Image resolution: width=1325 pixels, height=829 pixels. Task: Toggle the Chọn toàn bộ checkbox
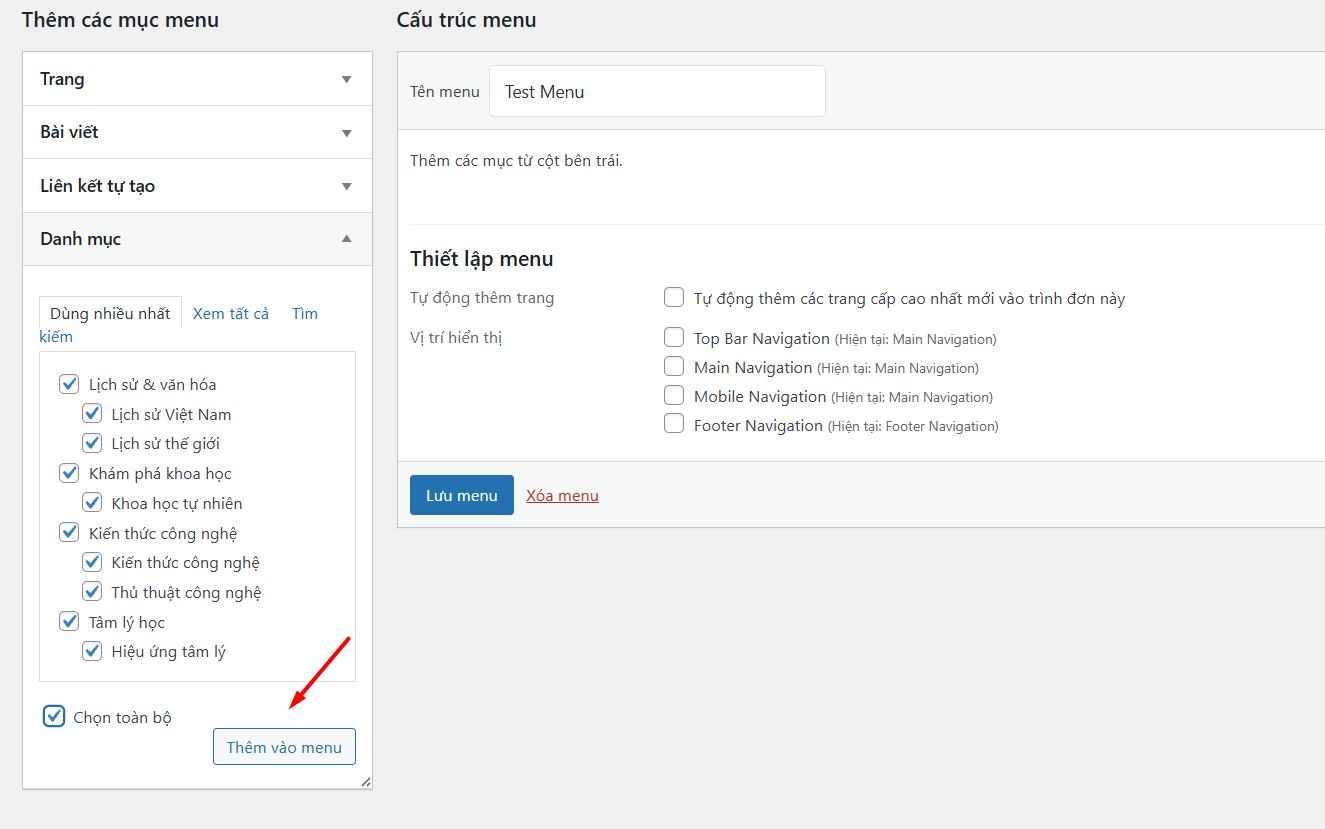pyautogui.click(x=54, y=717)
